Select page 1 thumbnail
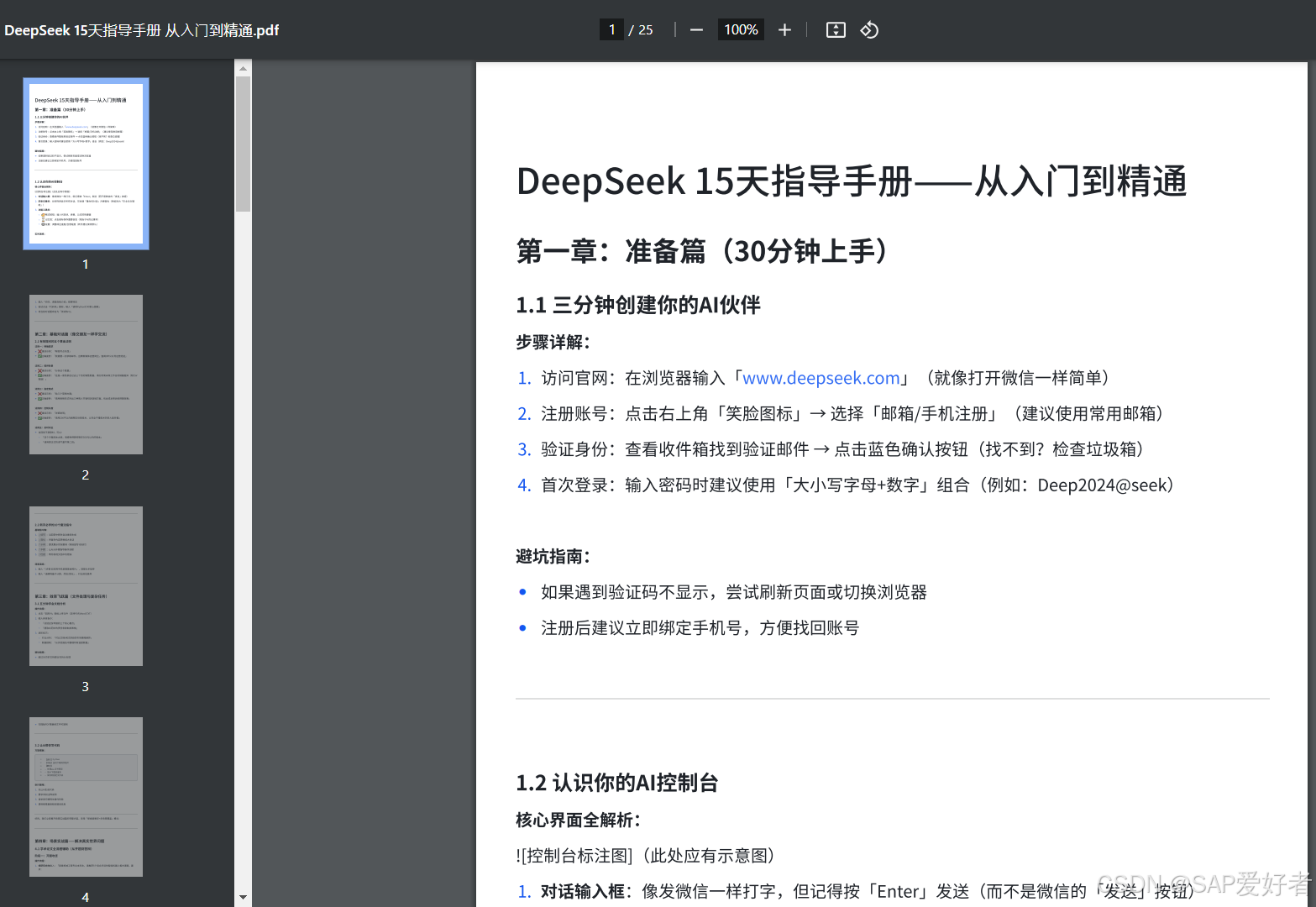Image resolution: width=1316 pixels, height=907 pixels. click(86, 164)
